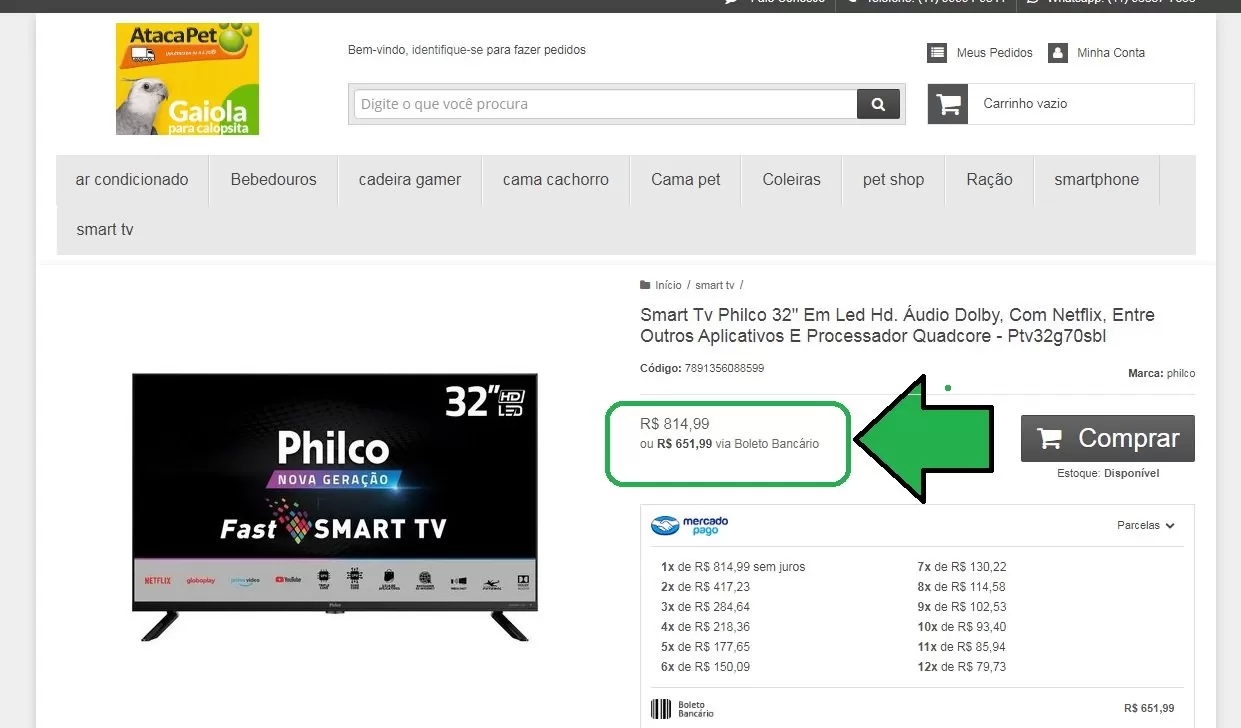
Task: Select the 3x de R$ 284,64 installment
Action: pyautogui.click(x=705, y=607)
